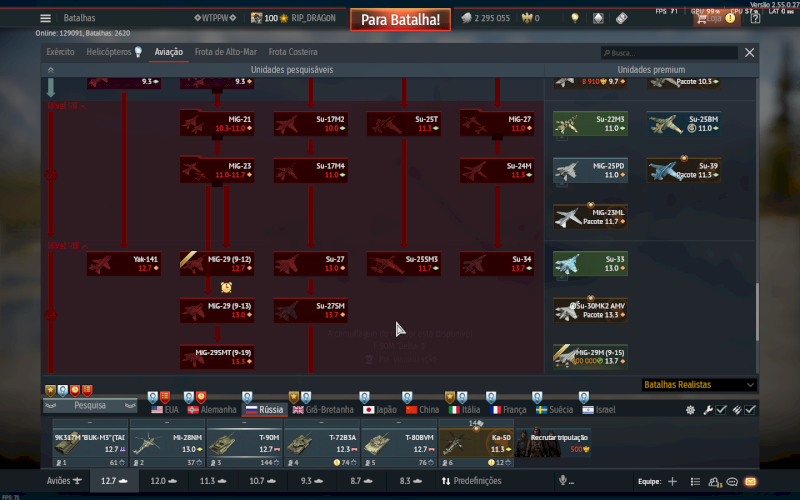
Task: Click the ammunition auto-refill icon
Action: (x=737, y=410)
